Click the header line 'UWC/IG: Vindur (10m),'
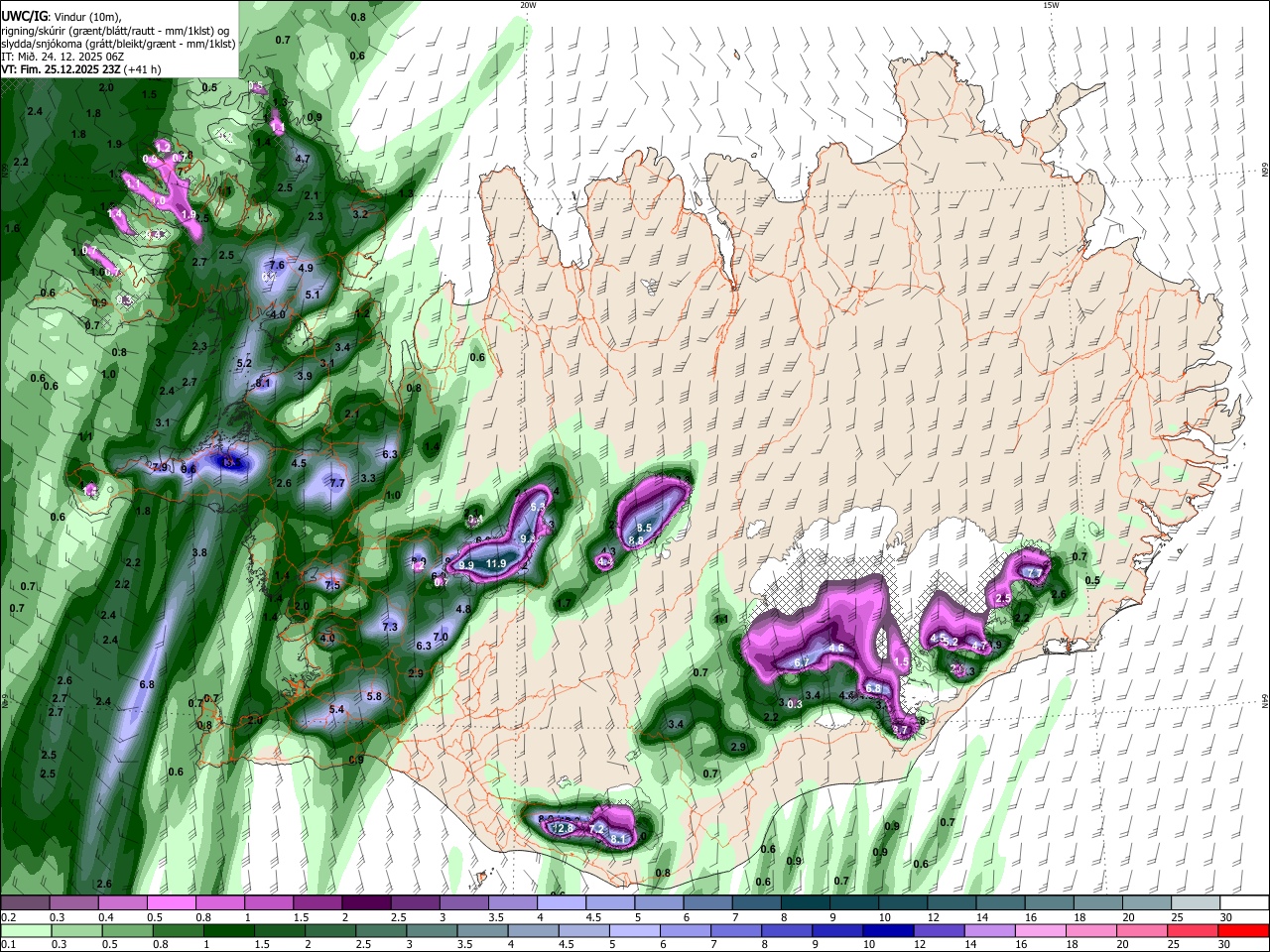The image size is (1270, 952). coord(60,16)
